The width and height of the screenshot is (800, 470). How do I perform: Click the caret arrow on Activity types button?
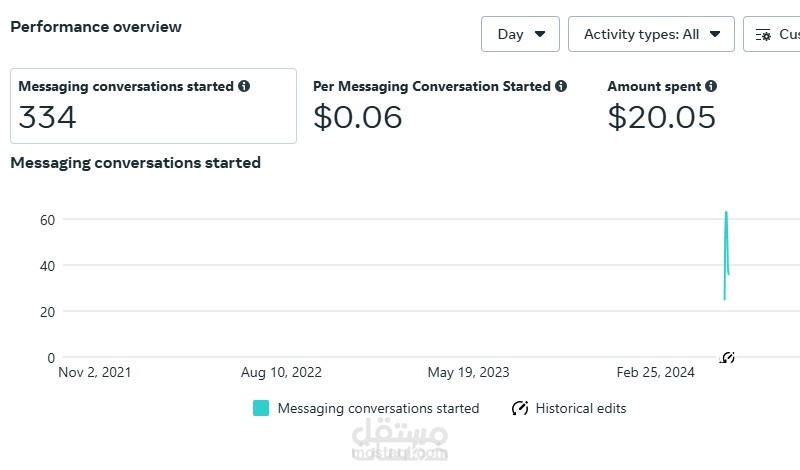coord(715,34)
